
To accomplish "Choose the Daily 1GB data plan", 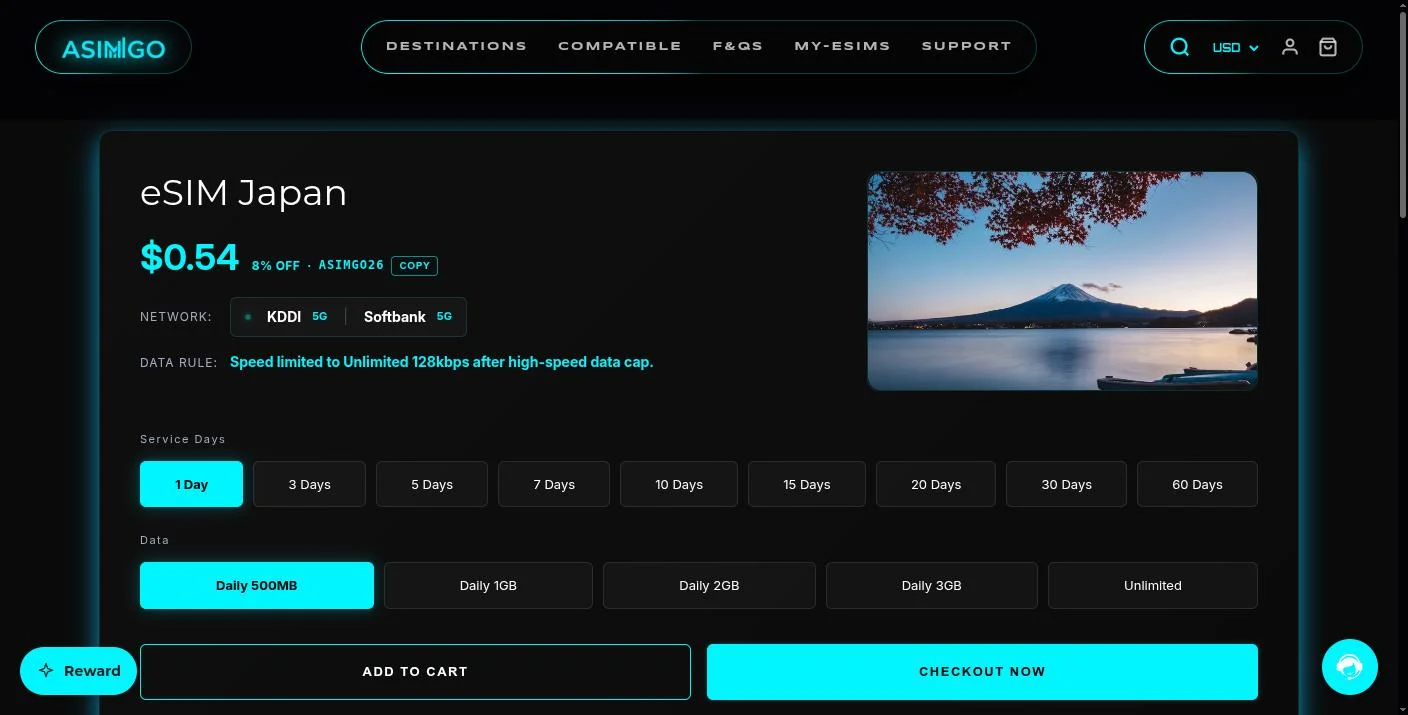I will (x=488, y=585).
